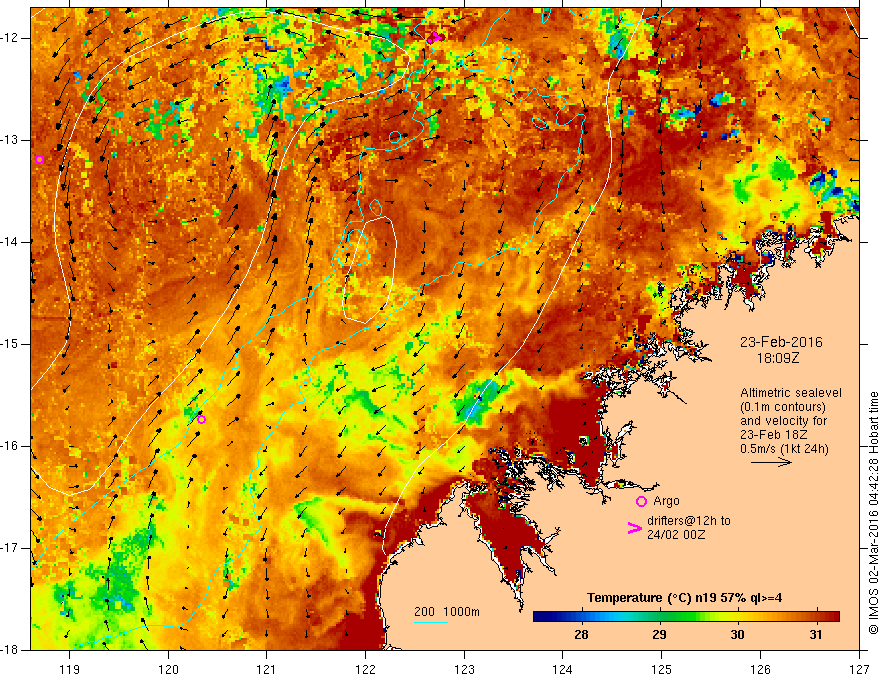
Task: Click the magenta drifter legend arrowhead
Action: [634, 528]
